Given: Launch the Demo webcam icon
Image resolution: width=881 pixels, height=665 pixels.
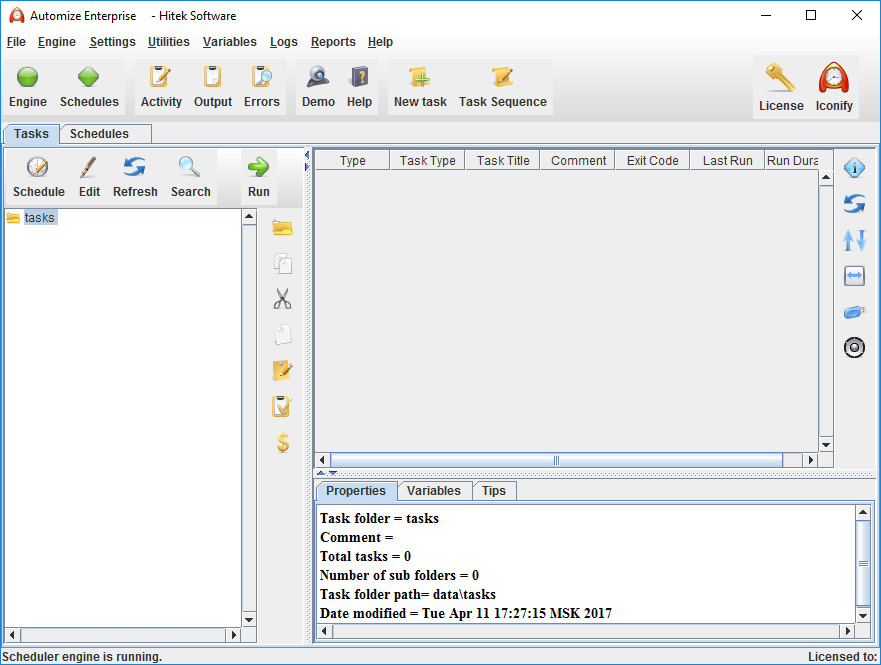Looking at the screenshot, I should point(318,77).
